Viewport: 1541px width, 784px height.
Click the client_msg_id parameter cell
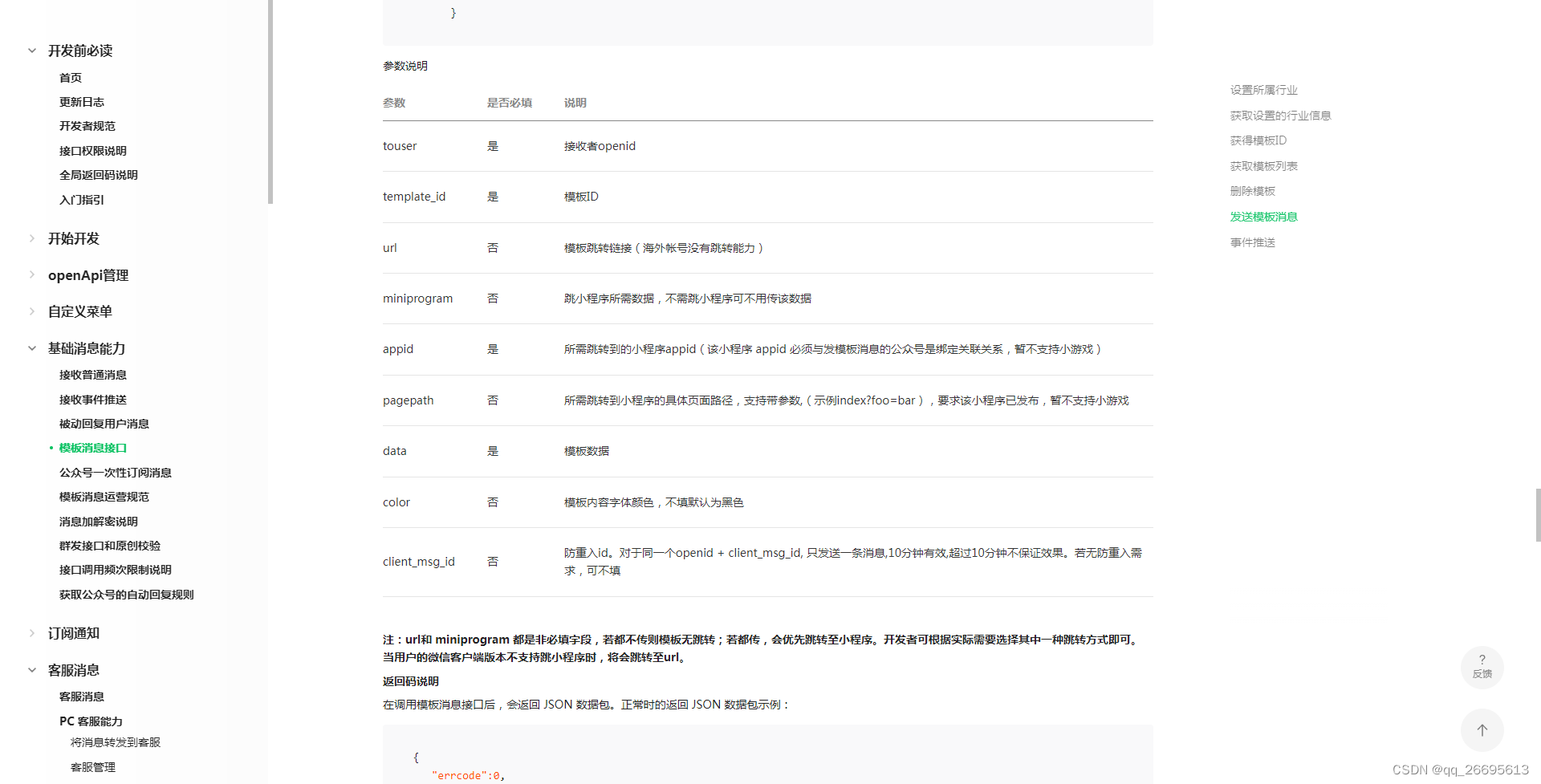click(x=419, y=562)
